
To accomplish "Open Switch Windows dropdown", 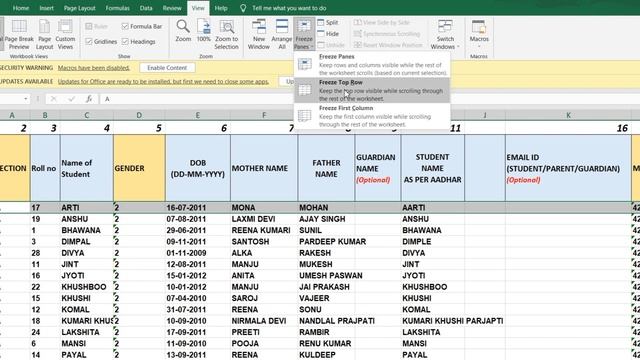I will pos(445,35).
